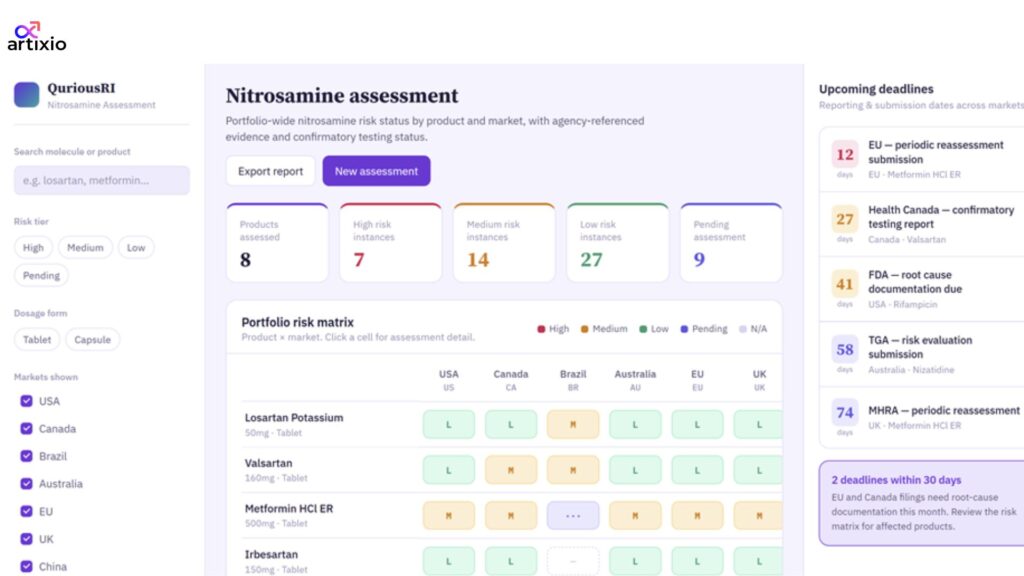
Task: Click the artixio logo
Action: [37, 37]
